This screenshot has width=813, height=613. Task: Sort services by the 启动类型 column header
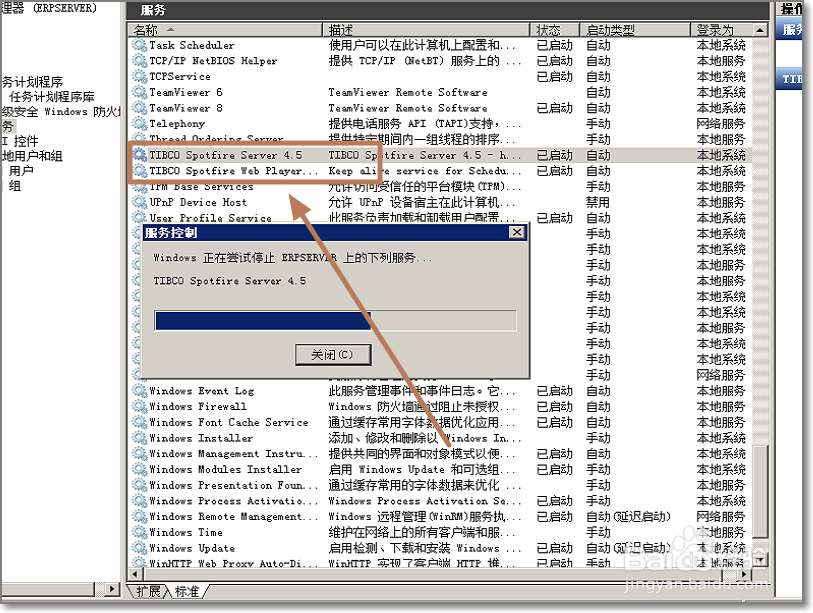(x=635, y=30)
